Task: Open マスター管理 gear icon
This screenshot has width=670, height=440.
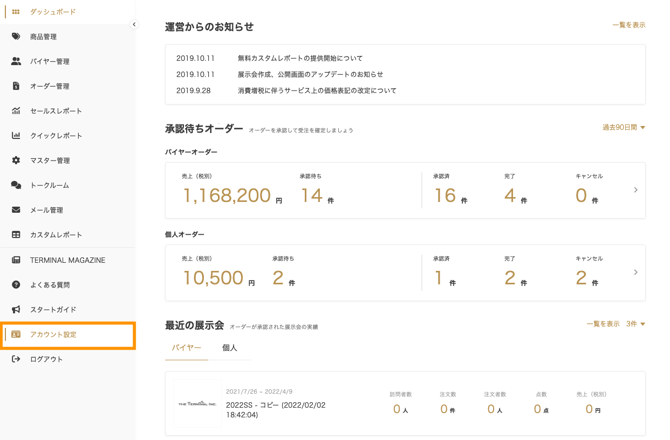Action: click(x=16, y=160)
